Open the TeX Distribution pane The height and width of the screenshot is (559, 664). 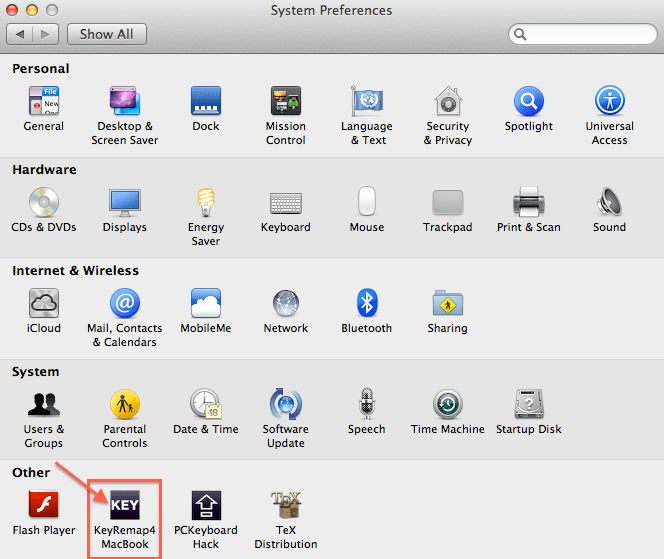(x=285, y=505)
